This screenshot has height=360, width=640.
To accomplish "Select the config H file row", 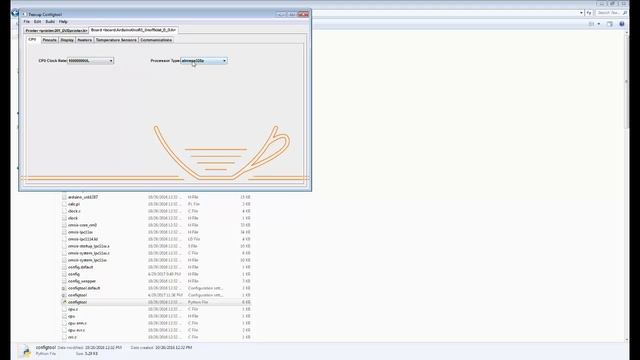I will (156, 274).
